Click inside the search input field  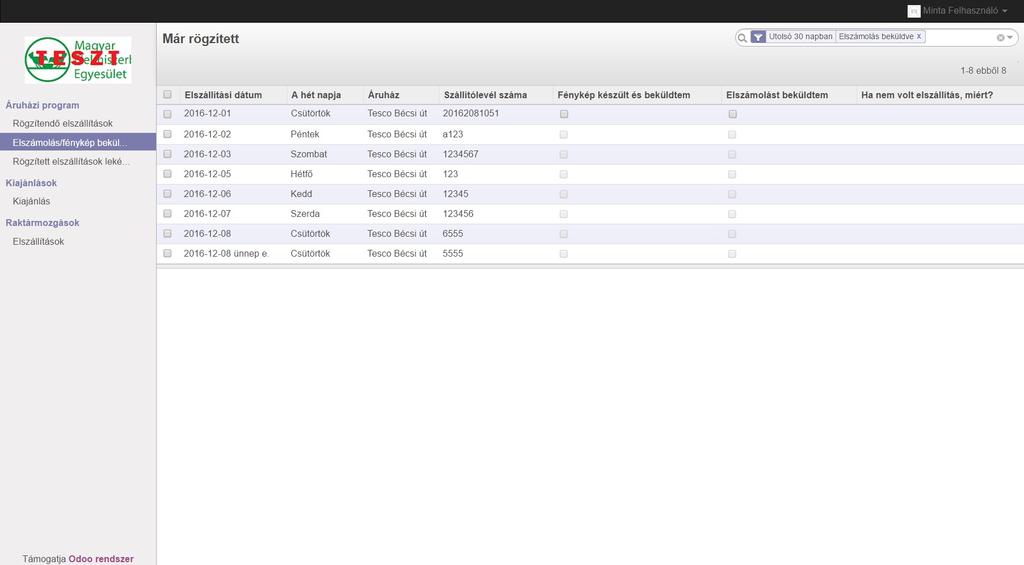tap(960, 37)
